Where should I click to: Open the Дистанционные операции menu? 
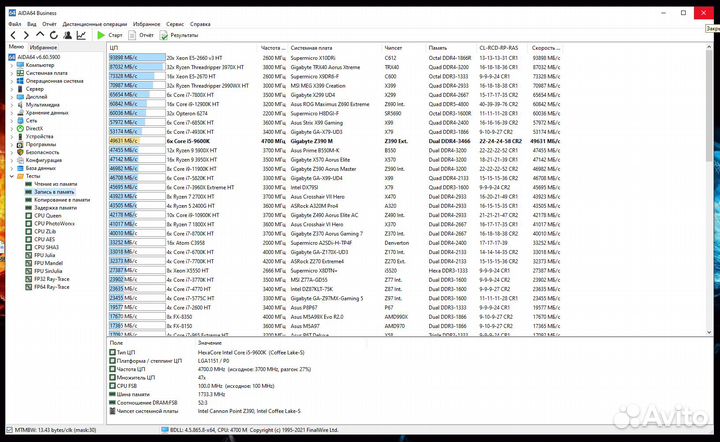95,24
